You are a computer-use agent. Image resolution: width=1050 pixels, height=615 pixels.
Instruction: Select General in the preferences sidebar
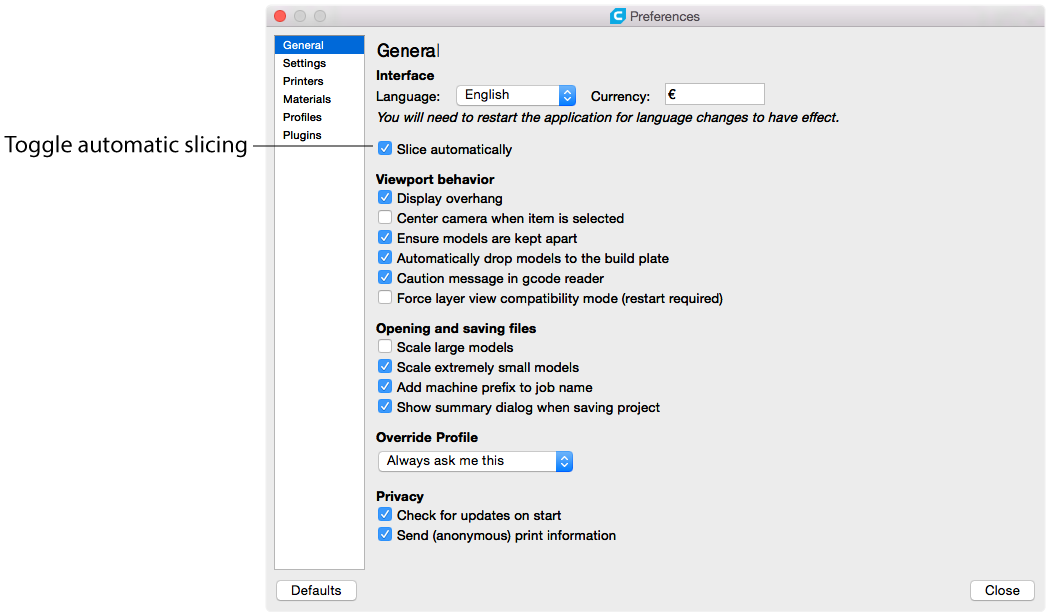[x=319, y=45]
